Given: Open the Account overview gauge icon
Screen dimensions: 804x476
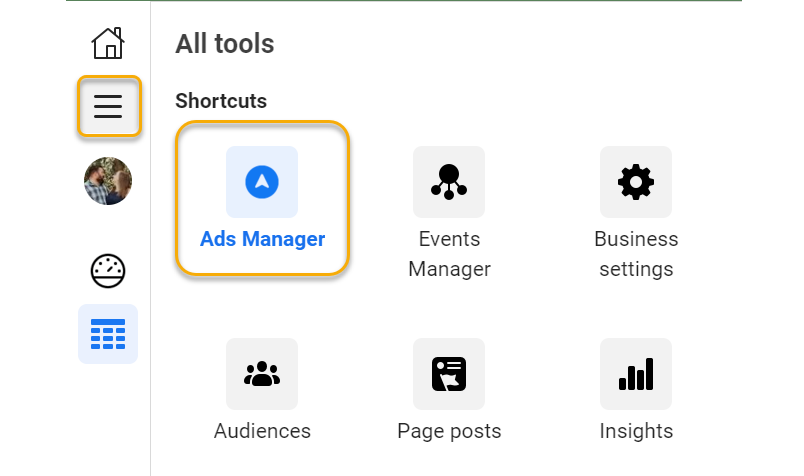Looking at the screenshot, I should (108, 271).
